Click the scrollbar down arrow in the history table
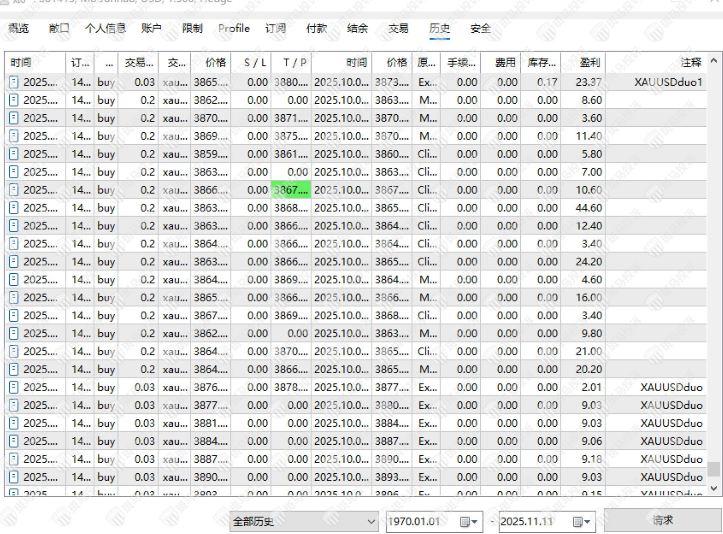723x534 pixels. (x=713, y=487)
